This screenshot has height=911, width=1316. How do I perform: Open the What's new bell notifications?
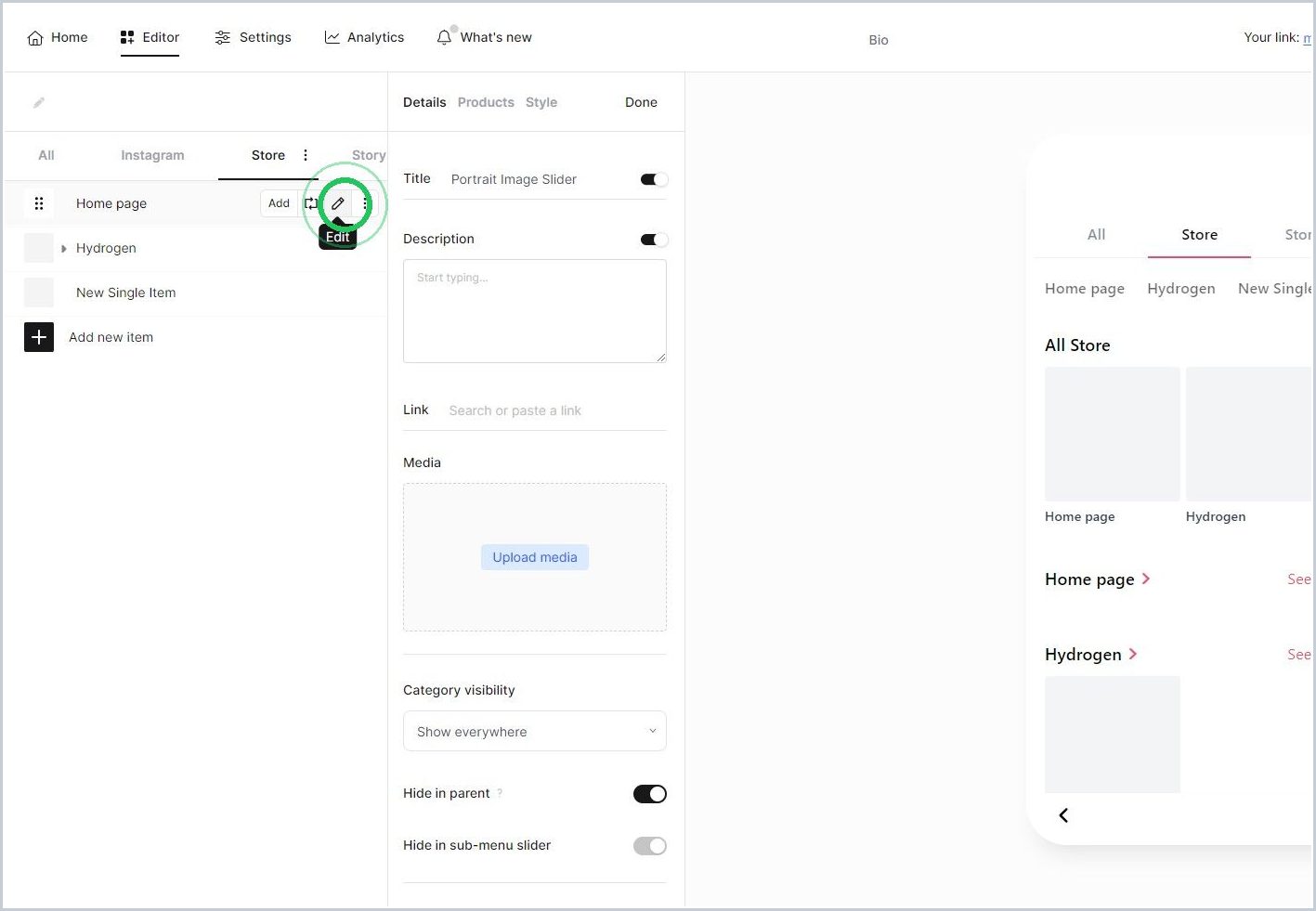[x=484, y=37]
